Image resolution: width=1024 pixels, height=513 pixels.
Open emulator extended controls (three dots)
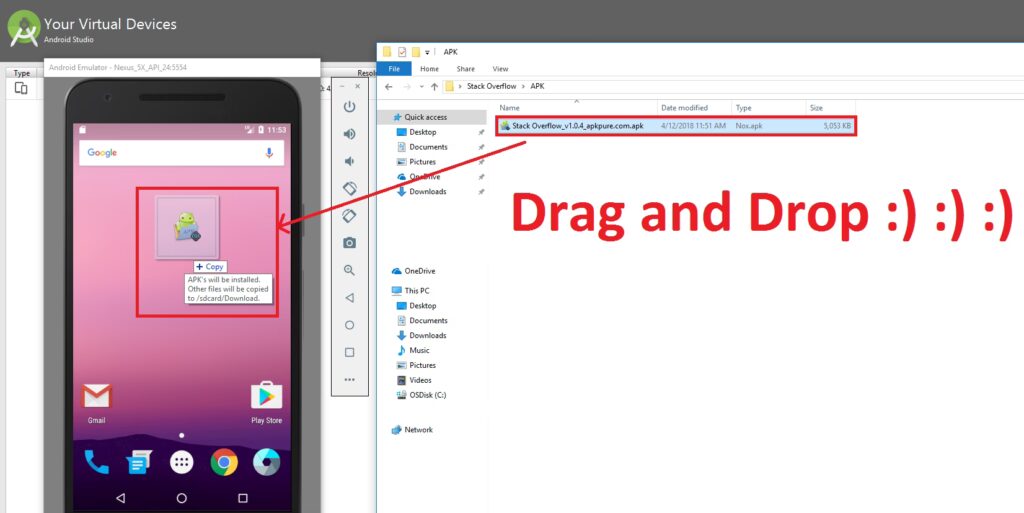(349, 380)
